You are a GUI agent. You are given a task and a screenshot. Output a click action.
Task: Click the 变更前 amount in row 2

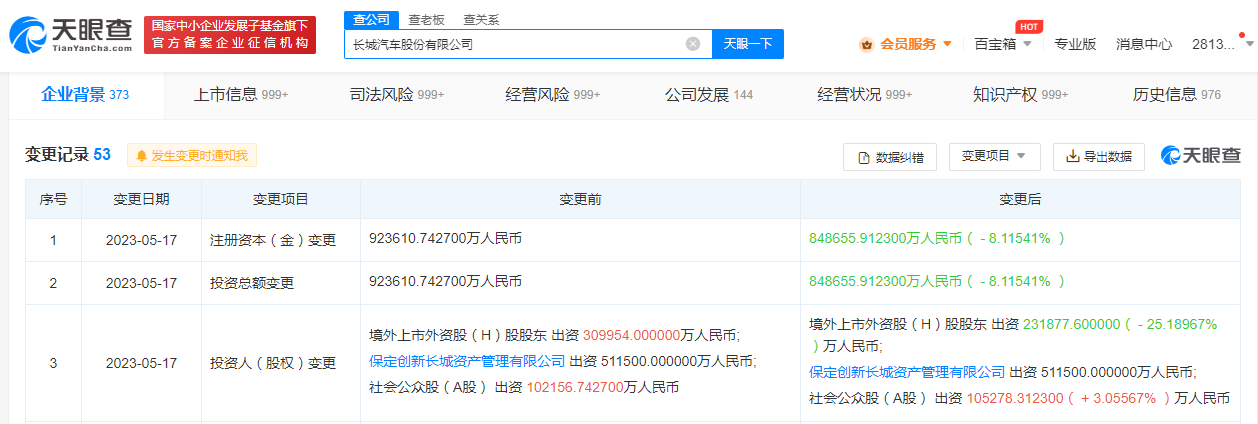[445, 283]
